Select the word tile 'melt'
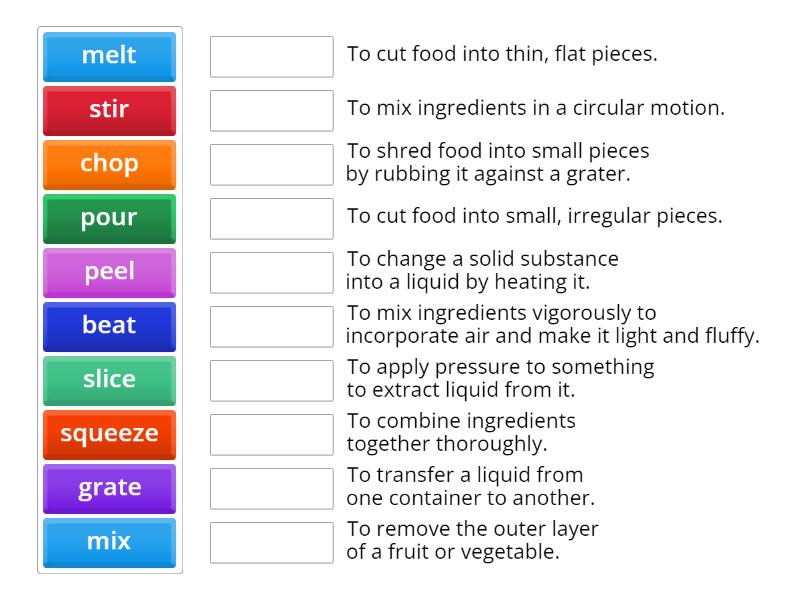800x600 pixels. pos(108,57)
